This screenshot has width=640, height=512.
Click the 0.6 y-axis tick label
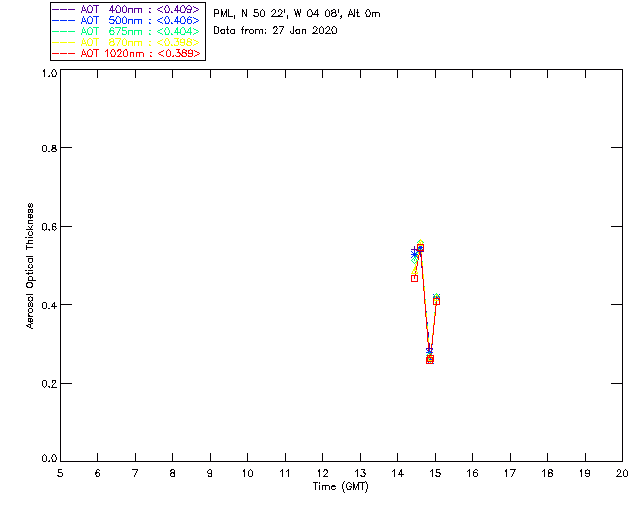pos(49,227)
